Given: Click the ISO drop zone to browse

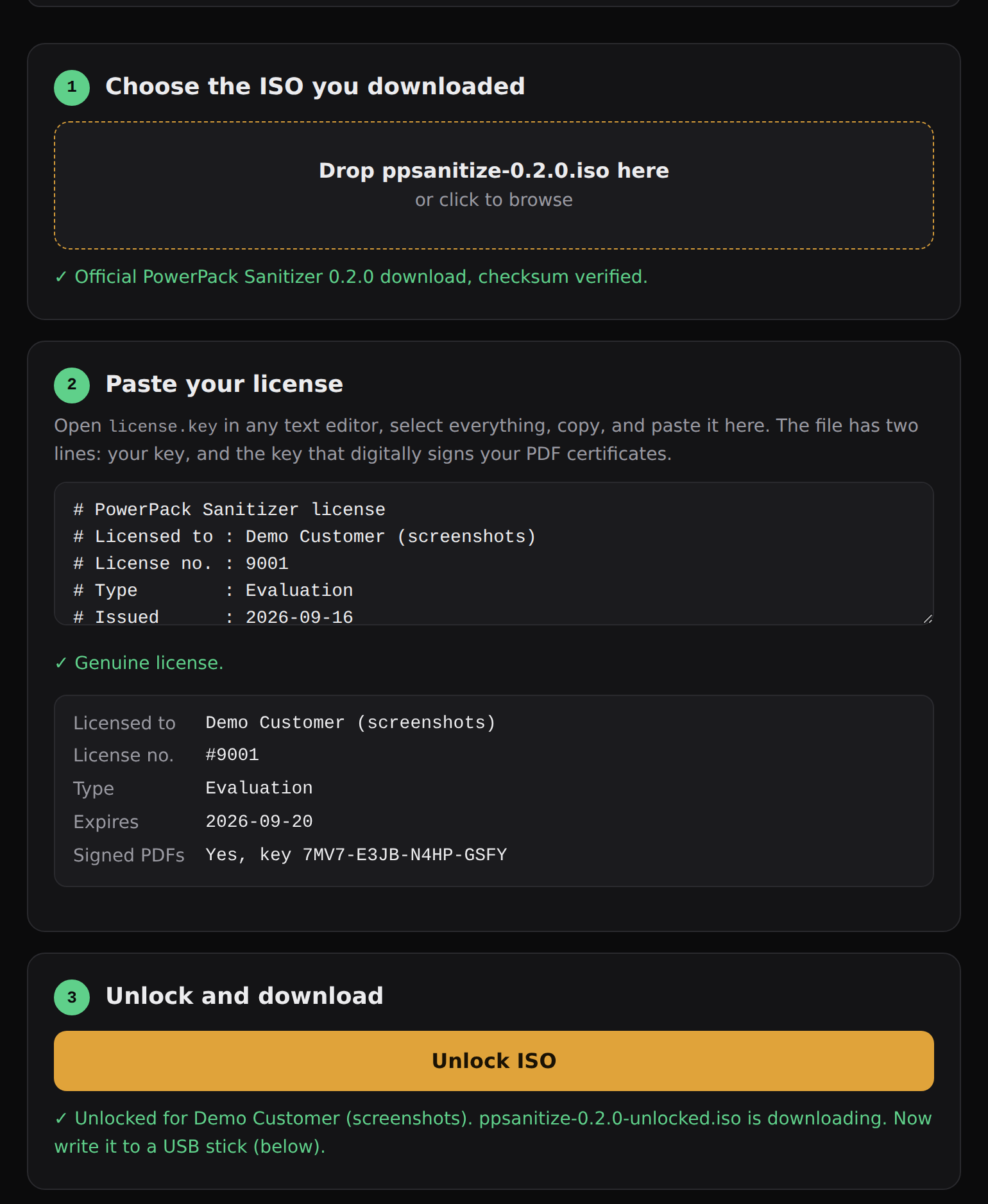Looking at the screenshot, I should click(493, 185).
